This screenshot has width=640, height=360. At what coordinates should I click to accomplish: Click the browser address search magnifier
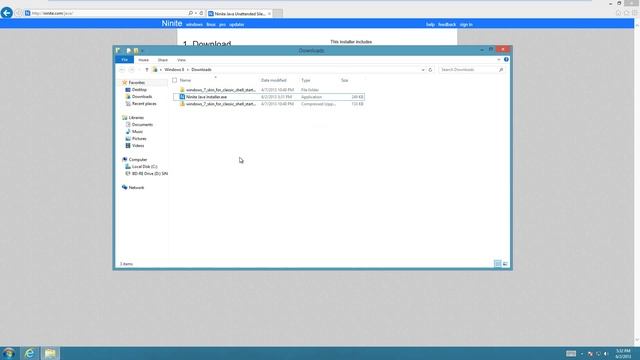point(191,13)
